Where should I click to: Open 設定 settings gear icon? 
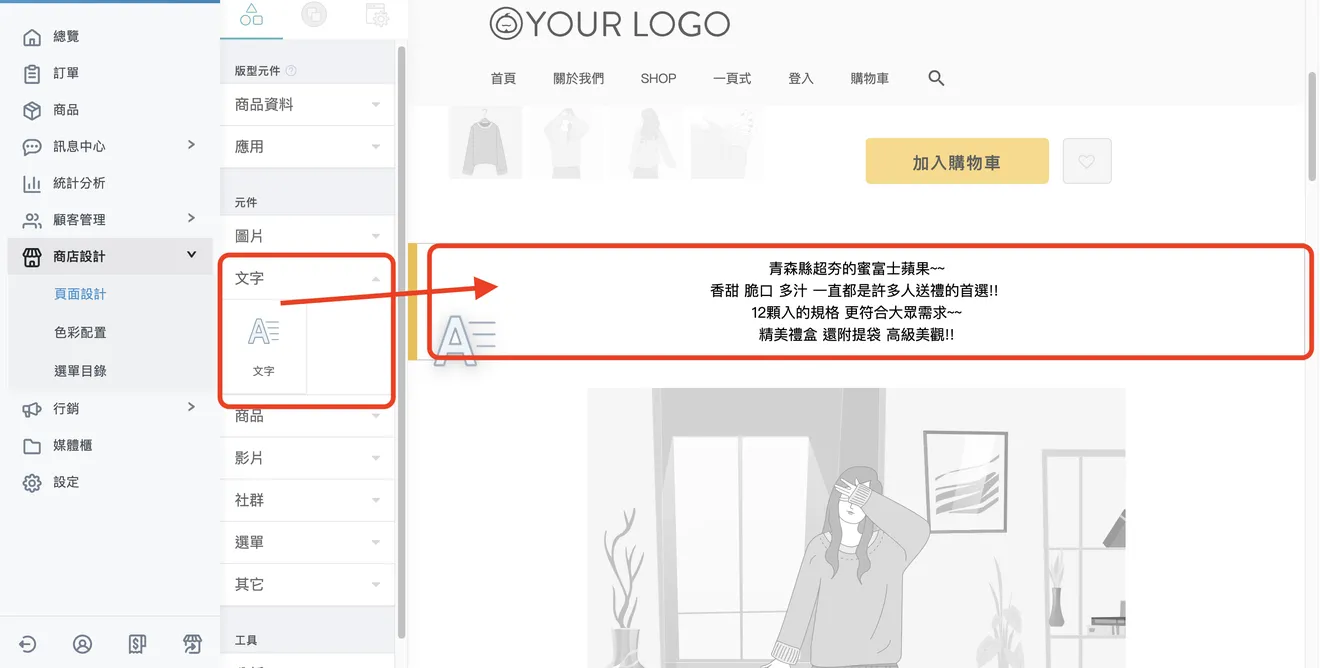(32, 483)
